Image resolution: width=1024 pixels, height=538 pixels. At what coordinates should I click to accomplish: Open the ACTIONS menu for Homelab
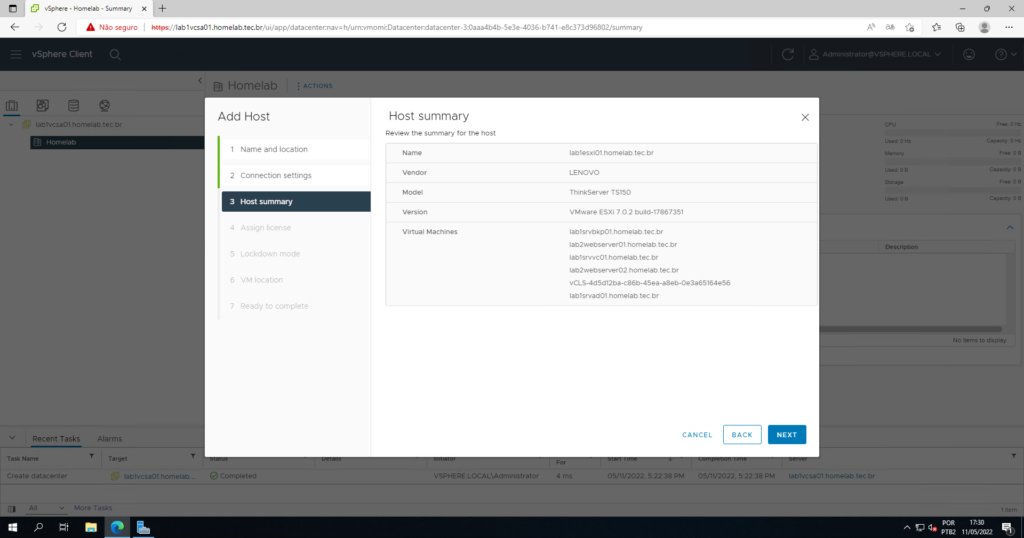coord(315,86)
